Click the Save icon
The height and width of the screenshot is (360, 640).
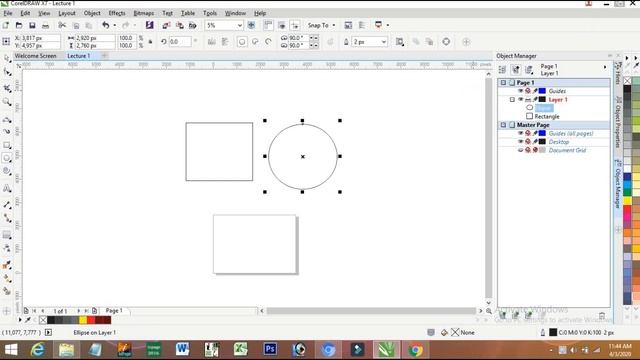[x=32, y=25]
